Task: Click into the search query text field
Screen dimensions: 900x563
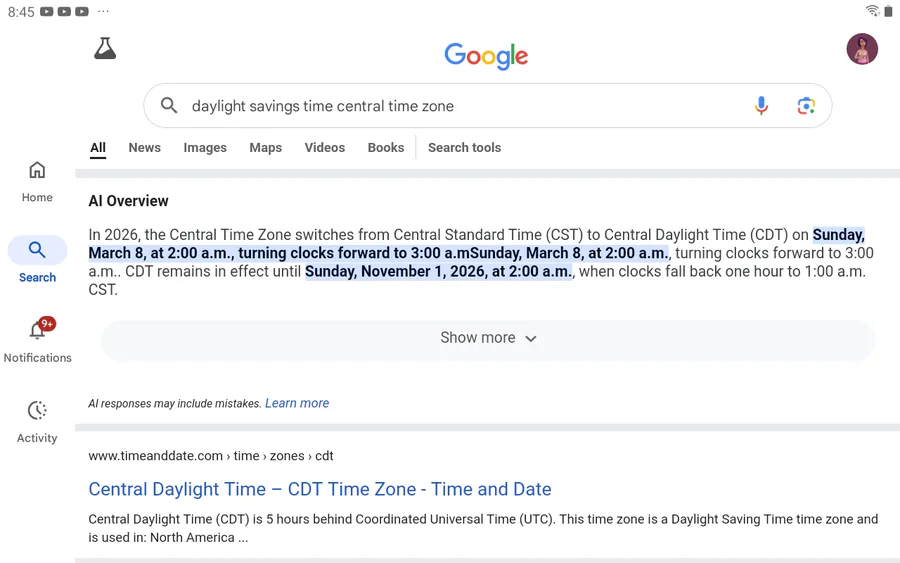Action: pos(450,106)
